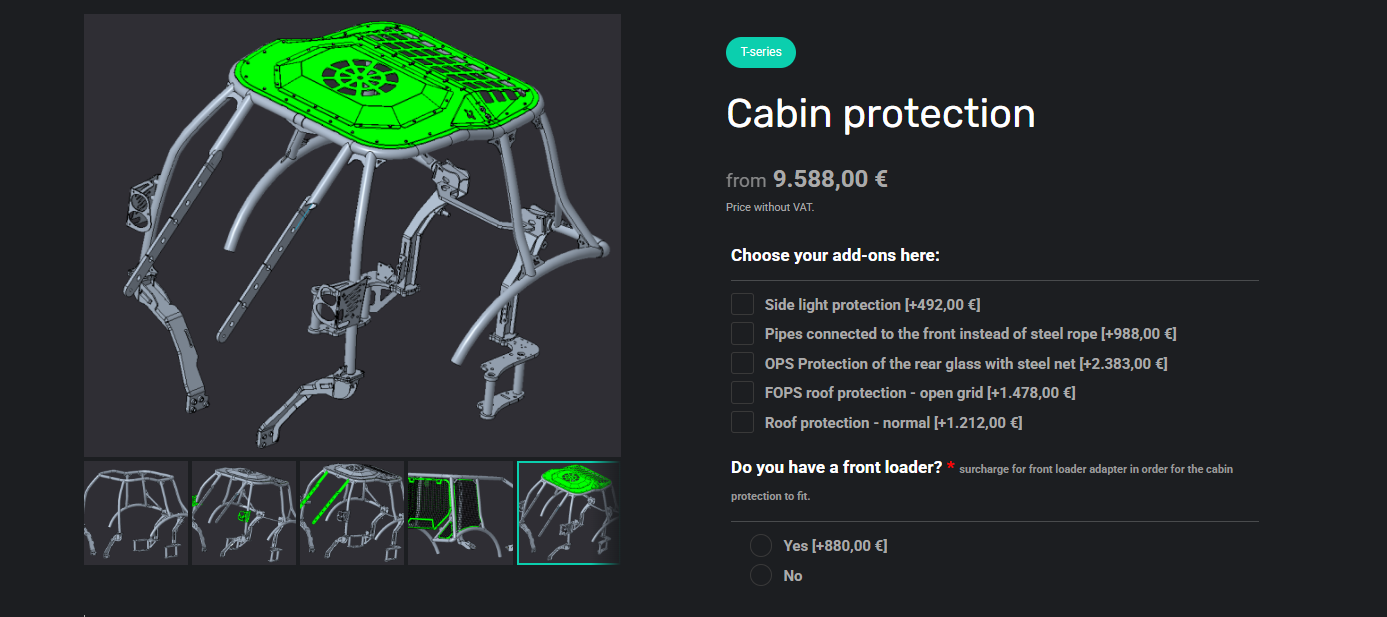
Task: Click the Do you have a front loader label
Action: 836,467
